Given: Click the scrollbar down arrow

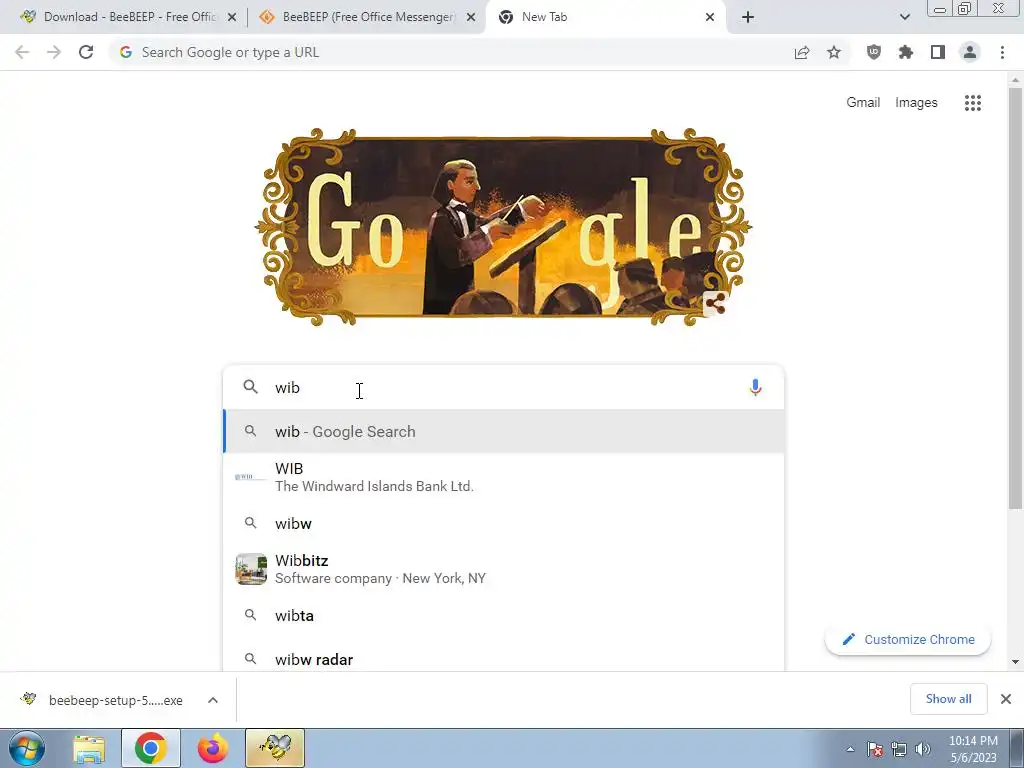Looking at the screenshot, I should coord(1015,662).
